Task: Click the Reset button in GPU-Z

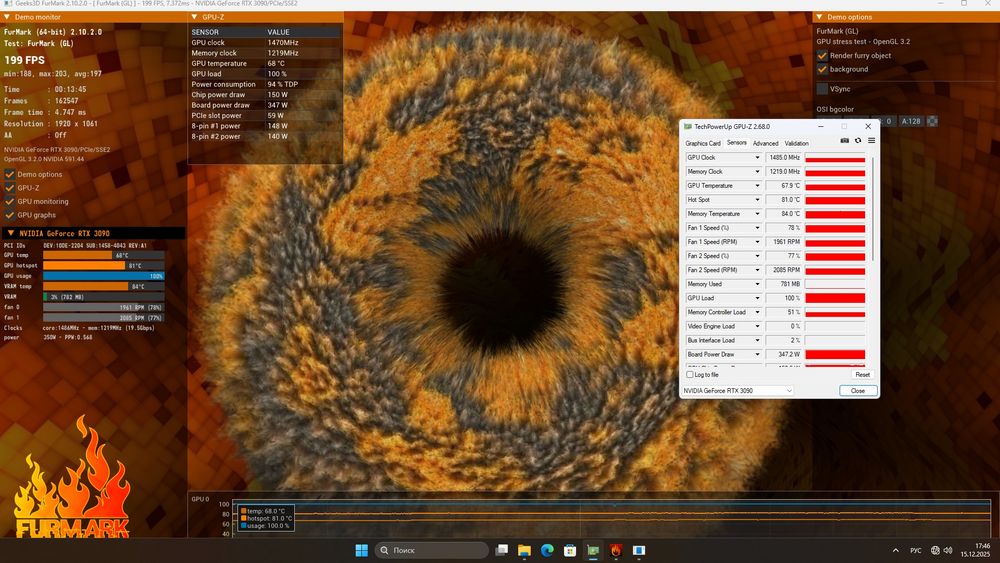Action: [x=862, y=374]
